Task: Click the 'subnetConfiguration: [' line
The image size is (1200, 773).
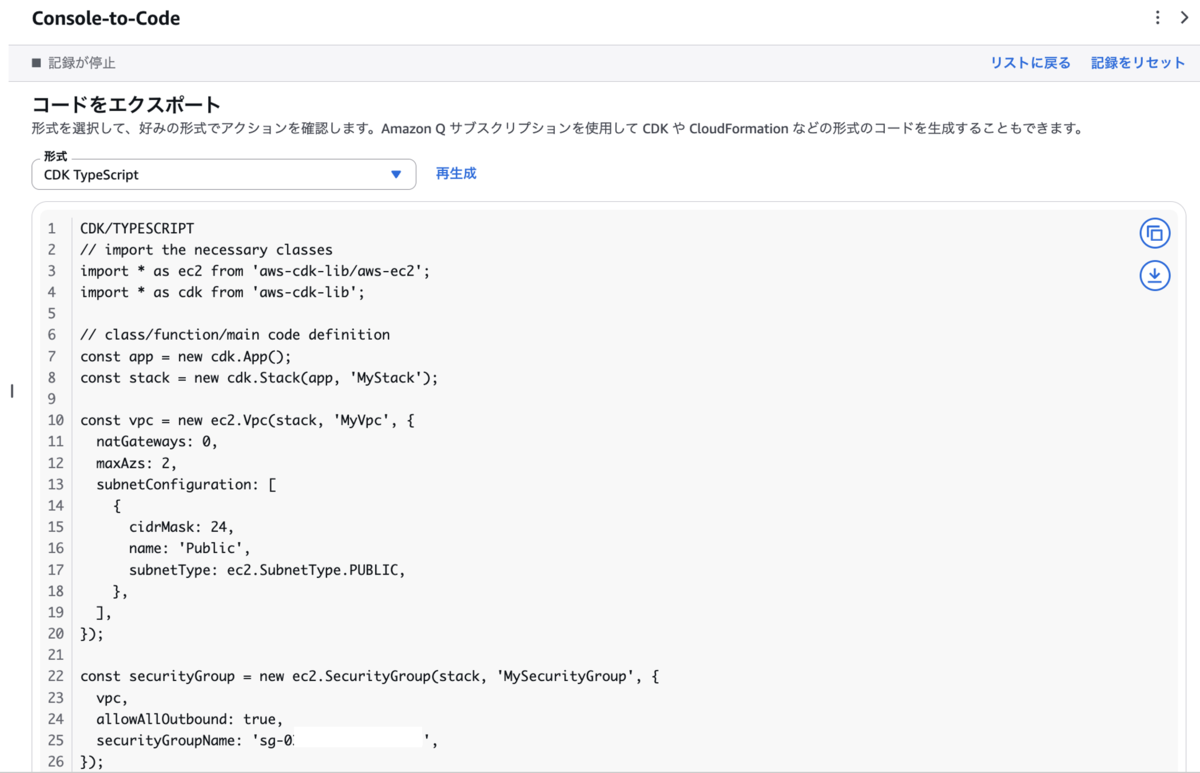Action: pyautogui.click(x=186, y=484)
